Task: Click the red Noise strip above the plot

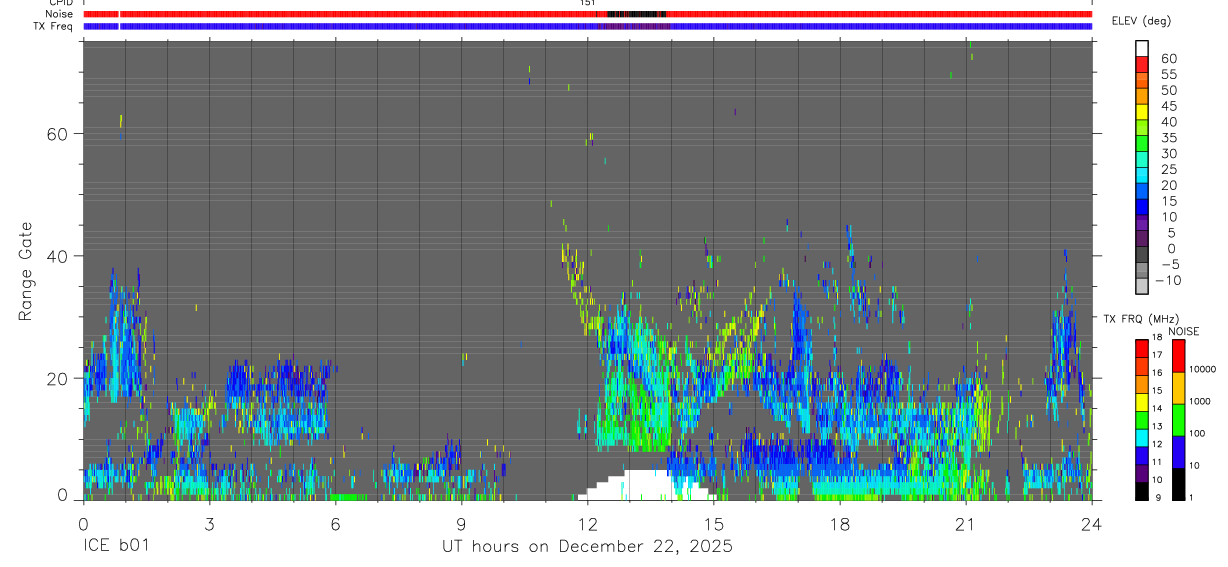Action: 587,14
